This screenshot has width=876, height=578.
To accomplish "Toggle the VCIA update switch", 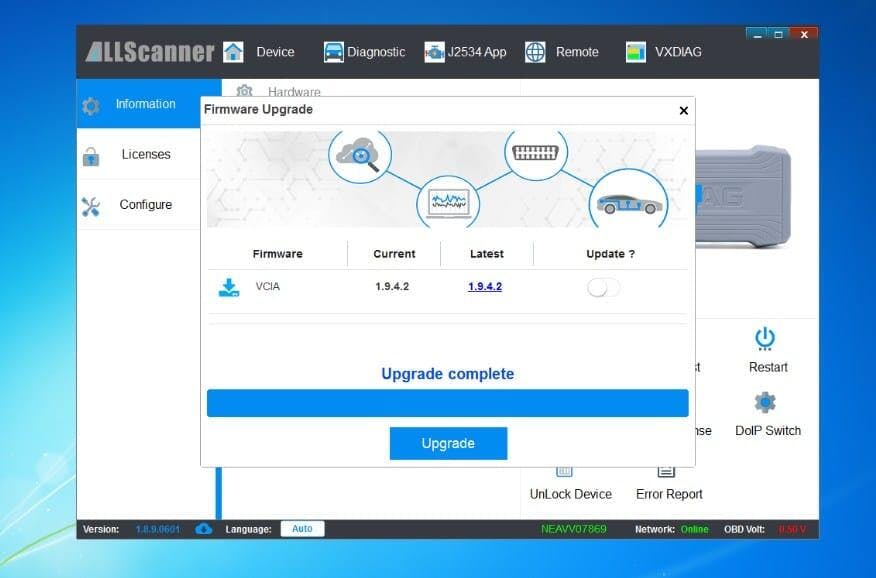I will tap(603, 288).
